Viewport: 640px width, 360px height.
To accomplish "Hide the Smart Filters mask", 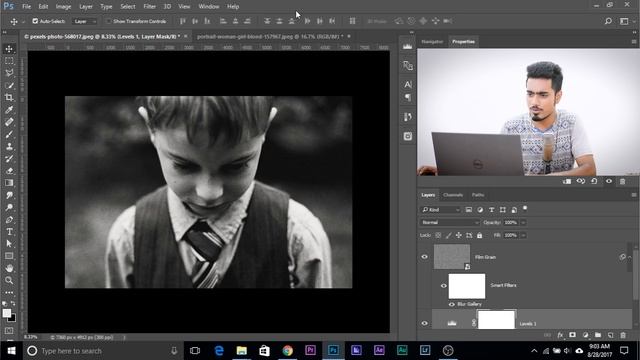I will [444, 286].
